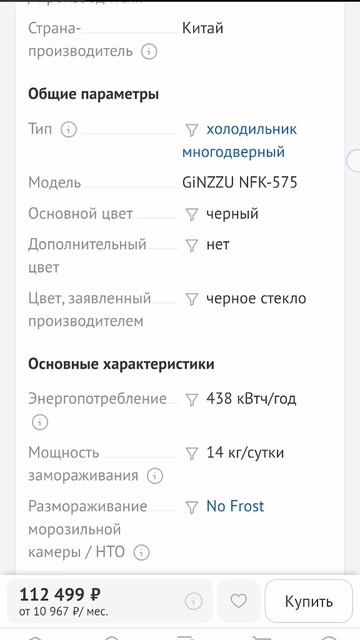This screenshot has height=640, width=360.
Task: Tap the Купить button
Action: pos(309,601)
